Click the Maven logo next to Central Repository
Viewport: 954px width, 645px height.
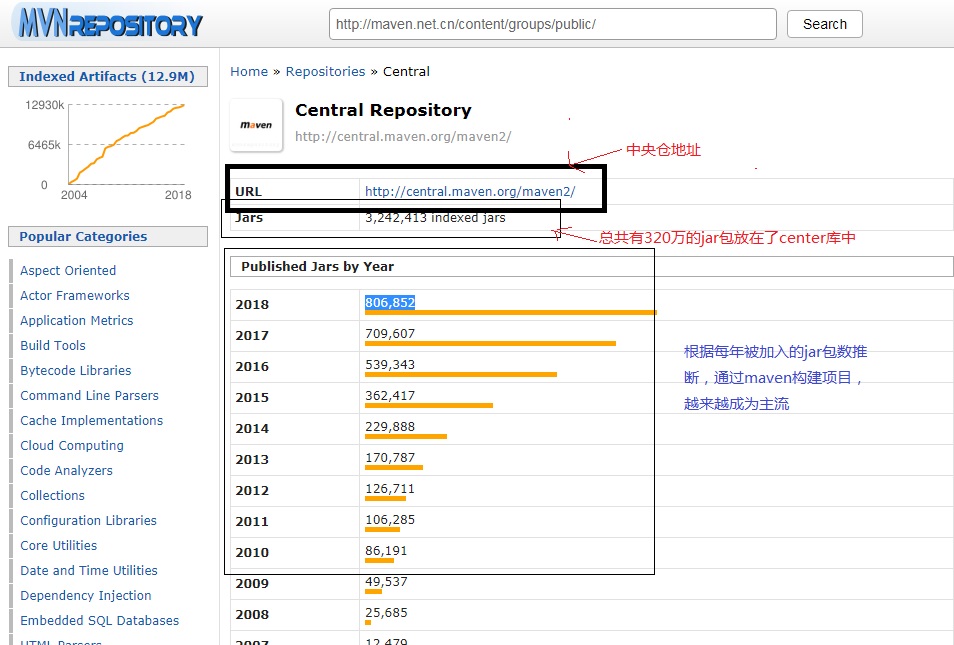[x=256, y=124]
